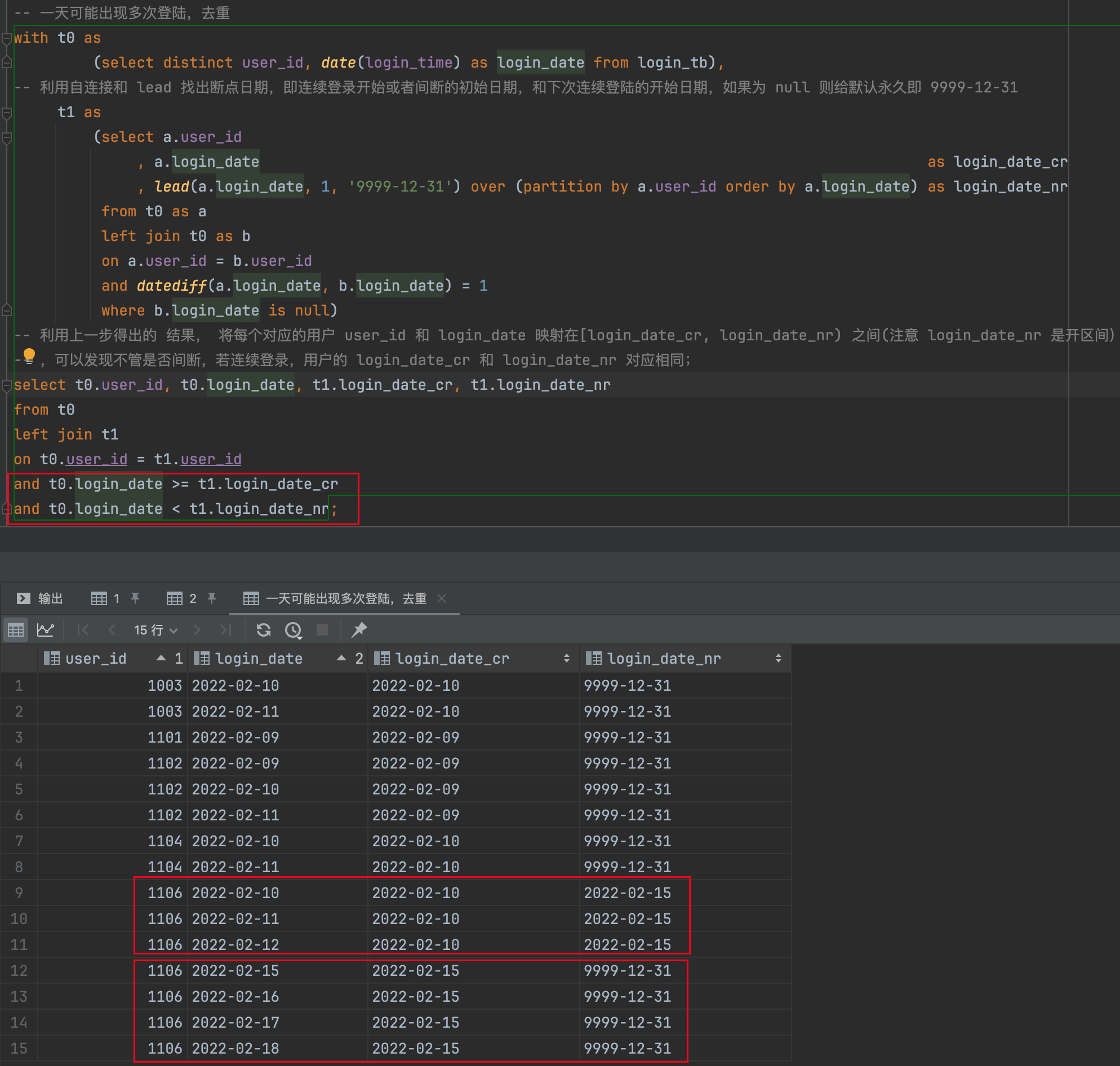The width and height of the screenshot is (1120, 1066).
Task: Click ascending sort arrow on login_date column
Action: tap(341, 658)
